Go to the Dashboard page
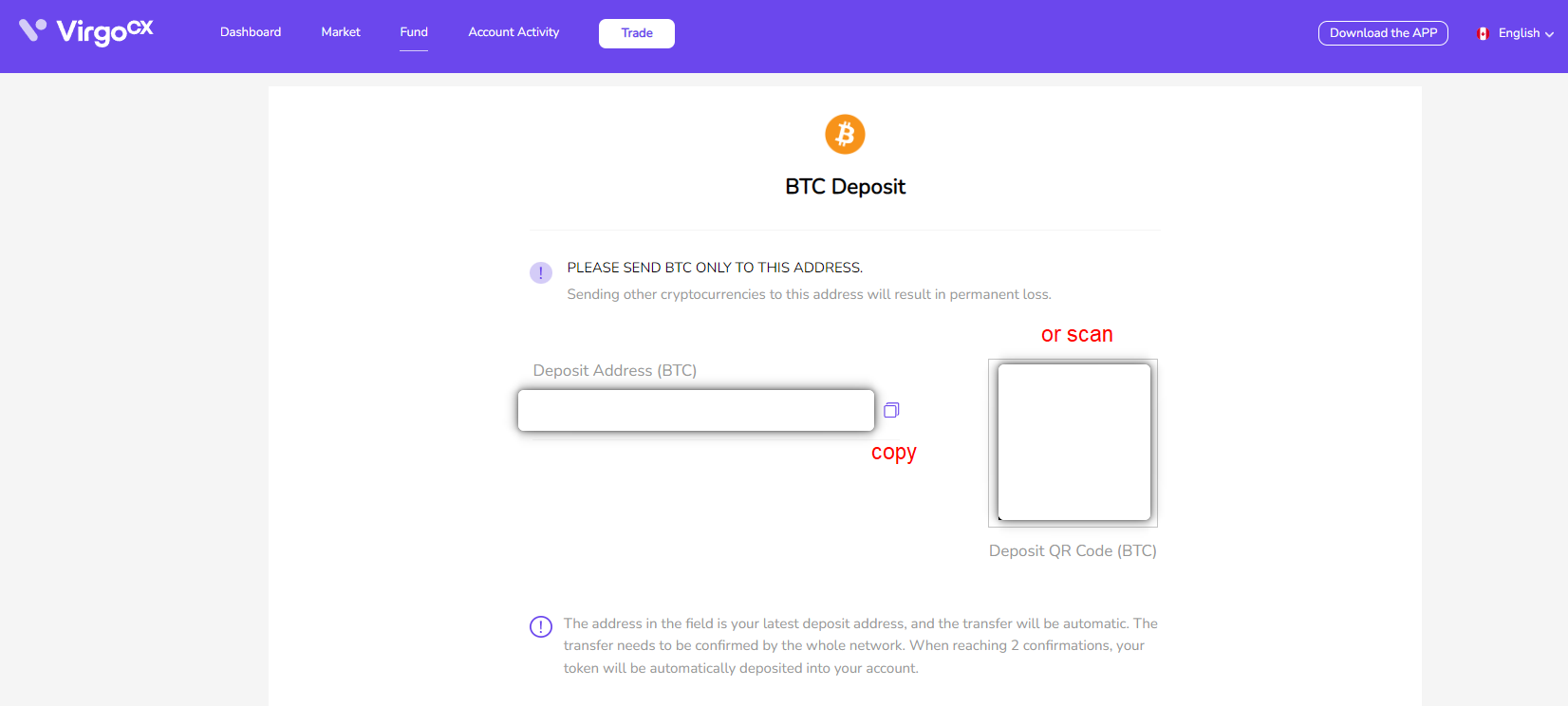The width and height of the screenshot is (1568, 706). (x=251, y=32)
